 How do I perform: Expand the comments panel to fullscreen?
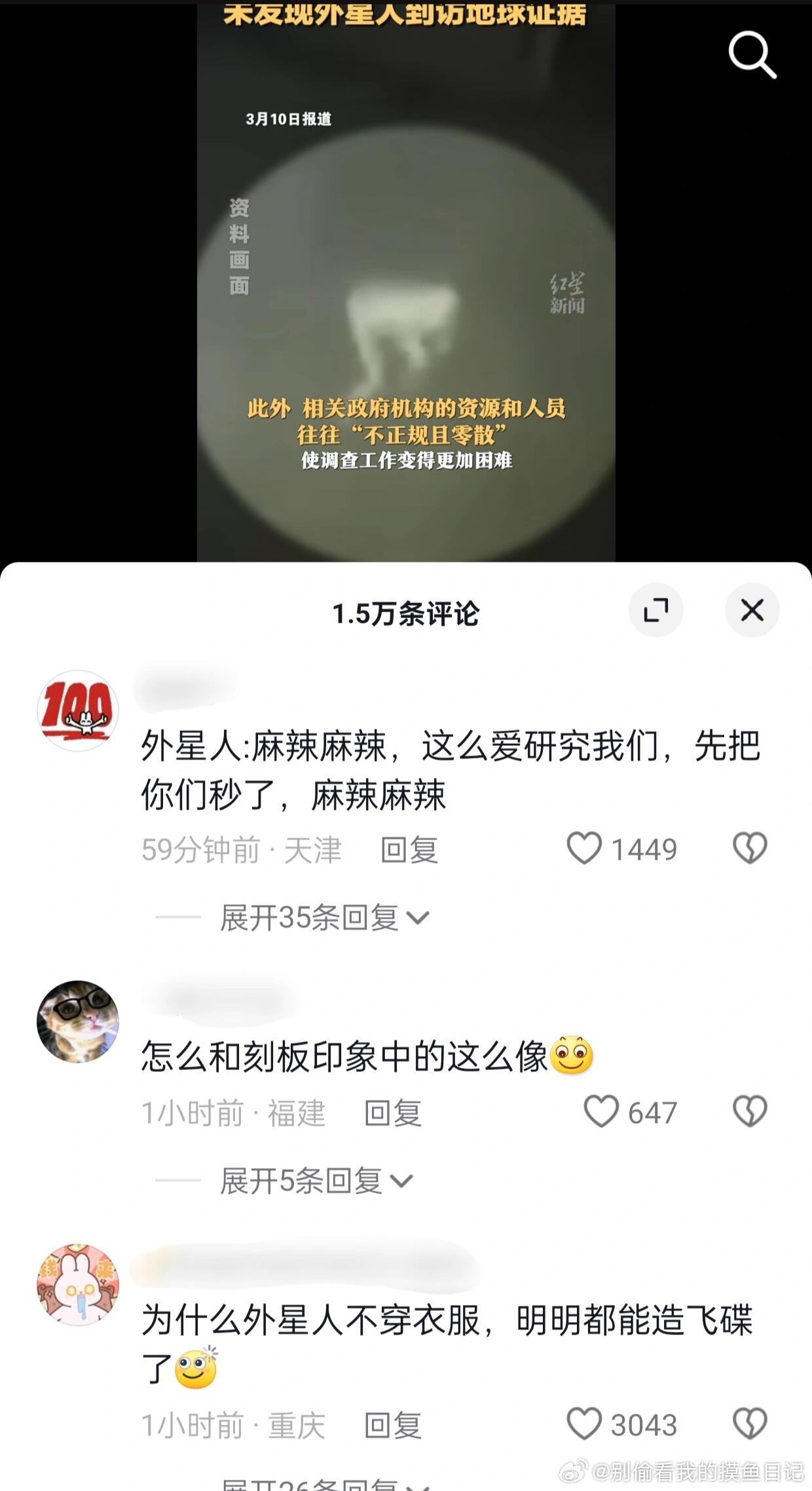pyautogui.click(x=656, y=610)
